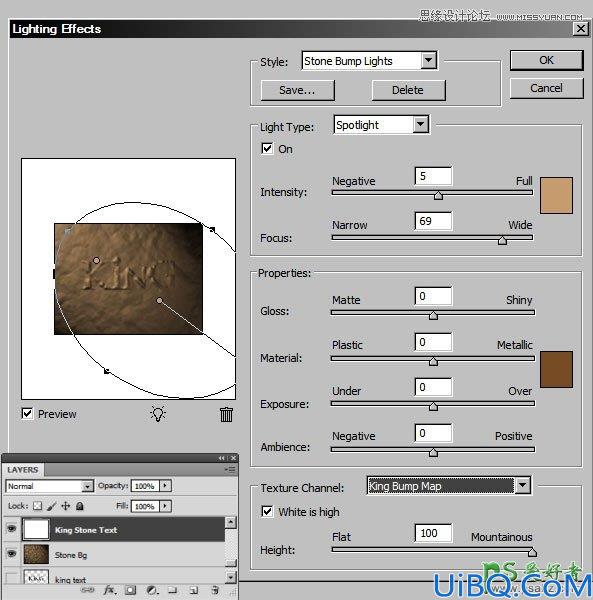The height and width of the screenshot is (600, 593).
Task: Delete layer trash icon in Layers panel
Action: tap(215, 590)
